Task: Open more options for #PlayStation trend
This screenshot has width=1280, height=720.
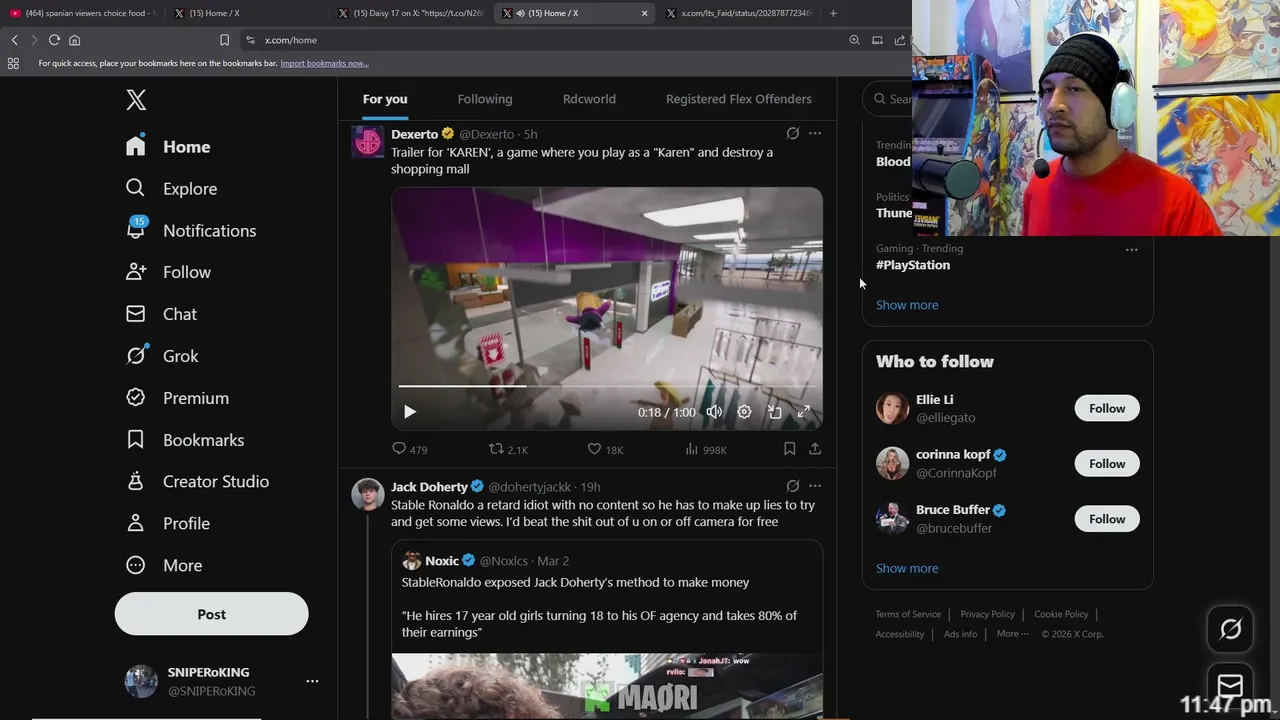Action: click(x=1131, y=249)
